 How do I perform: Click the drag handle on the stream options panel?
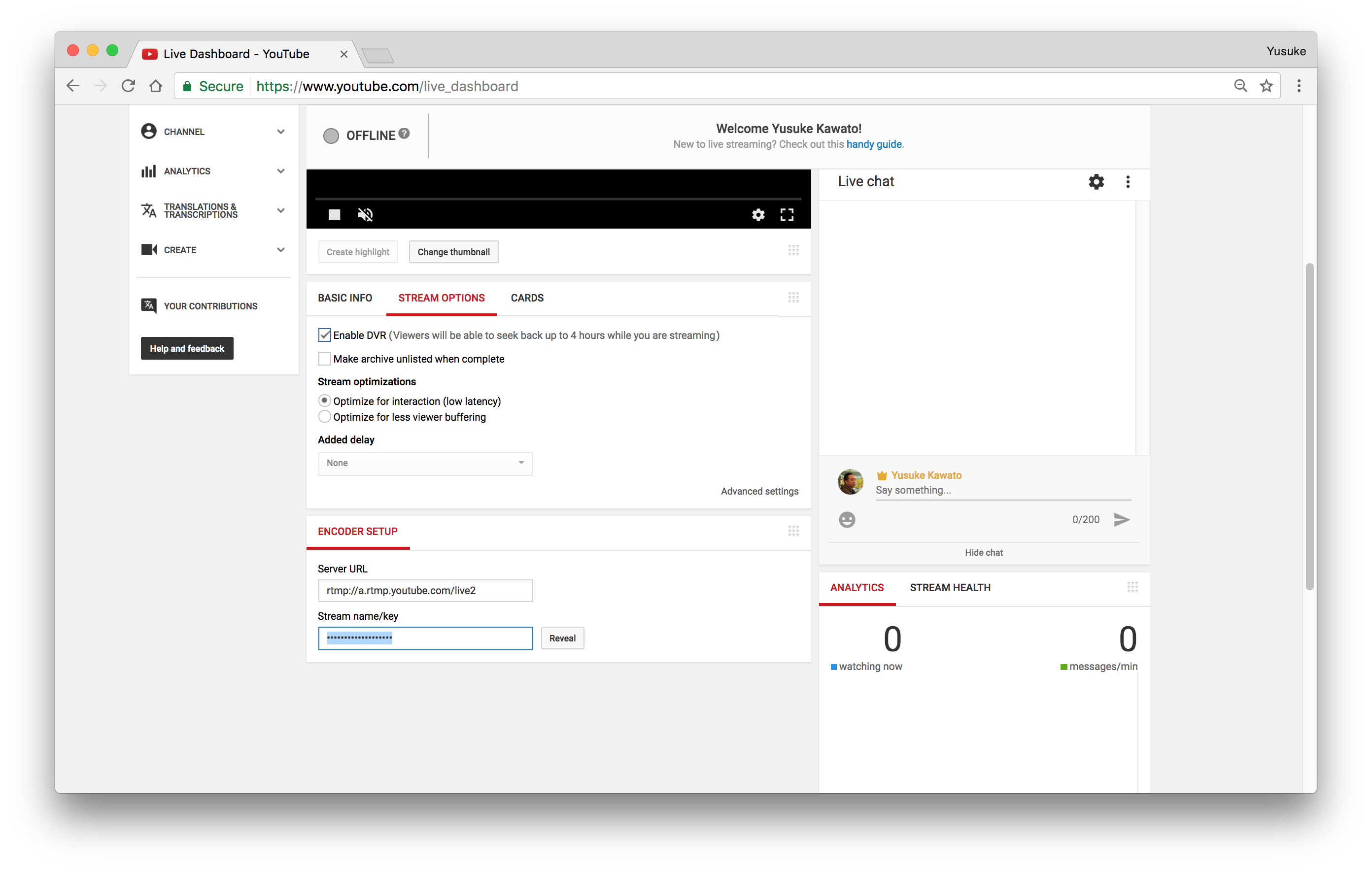(793, 297)
